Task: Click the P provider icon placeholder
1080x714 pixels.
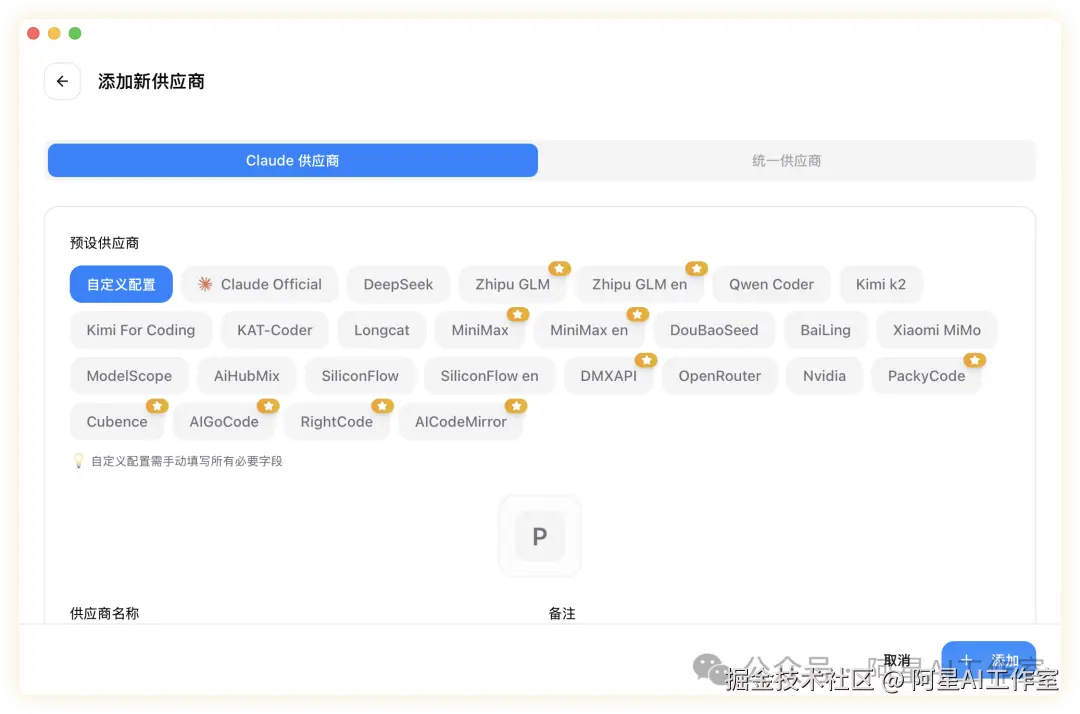Action: [x=540, y=536]
